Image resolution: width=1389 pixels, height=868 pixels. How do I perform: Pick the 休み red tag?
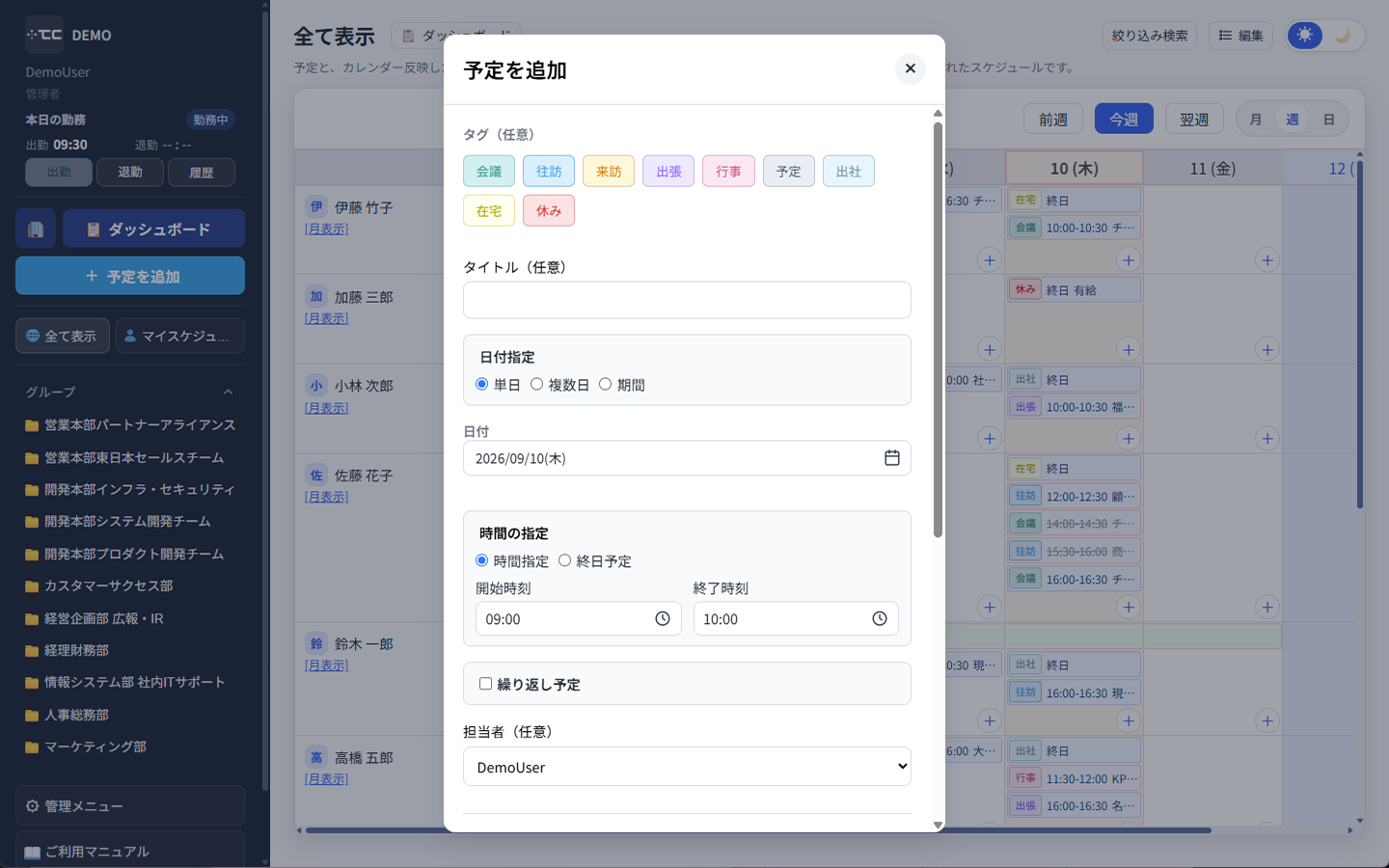pyautogui.click(x=549, y=210)
